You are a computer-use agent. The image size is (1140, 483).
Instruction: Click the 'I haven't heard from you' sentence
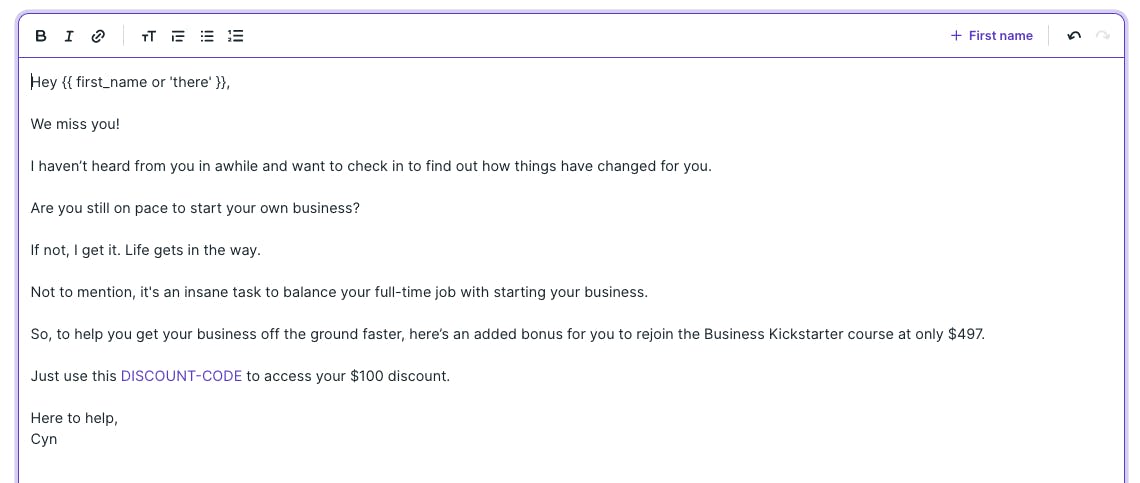[371, 167]
